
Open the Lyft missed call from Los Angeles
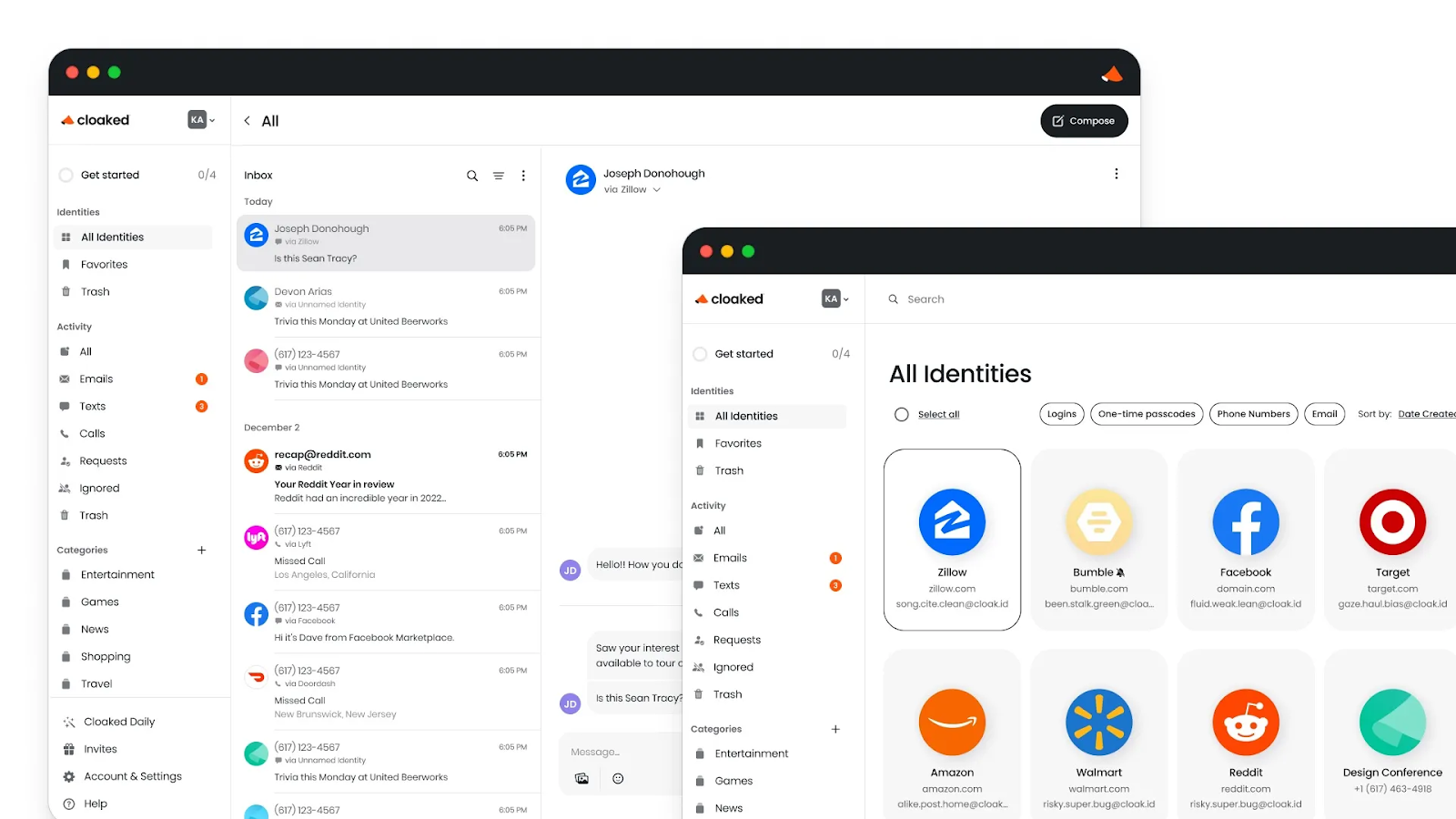pos(386,551)
